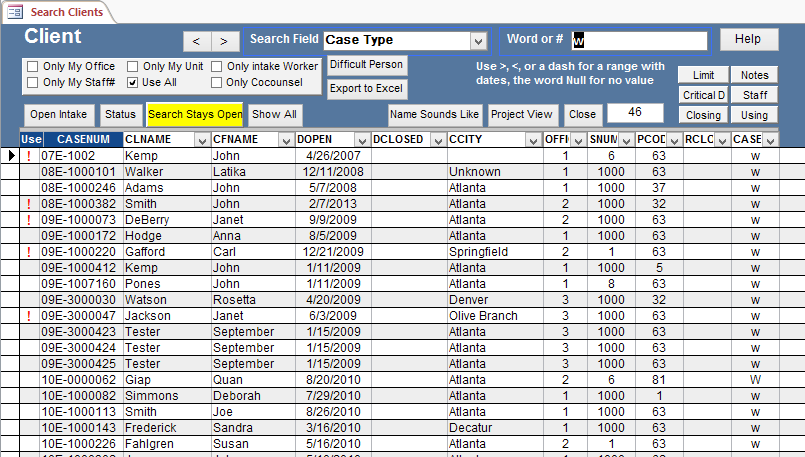Click the red exclamation mark for Gafford's case
The image size is (805, 457).
tap(29, 252)
